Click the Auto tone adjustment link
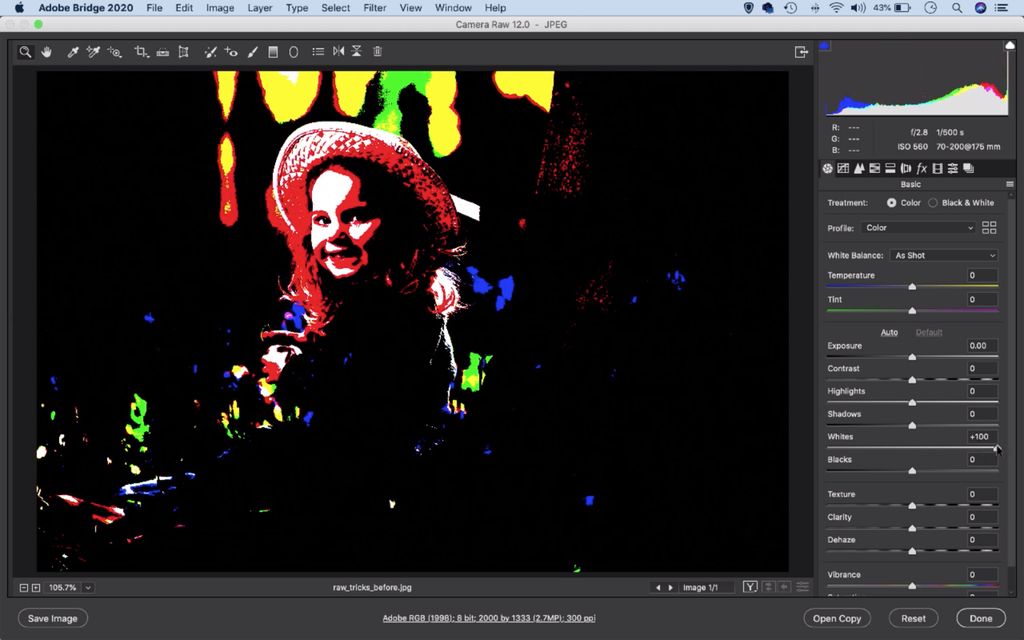This screenshot has height=640, width=1024. click(x=889, y=331)
